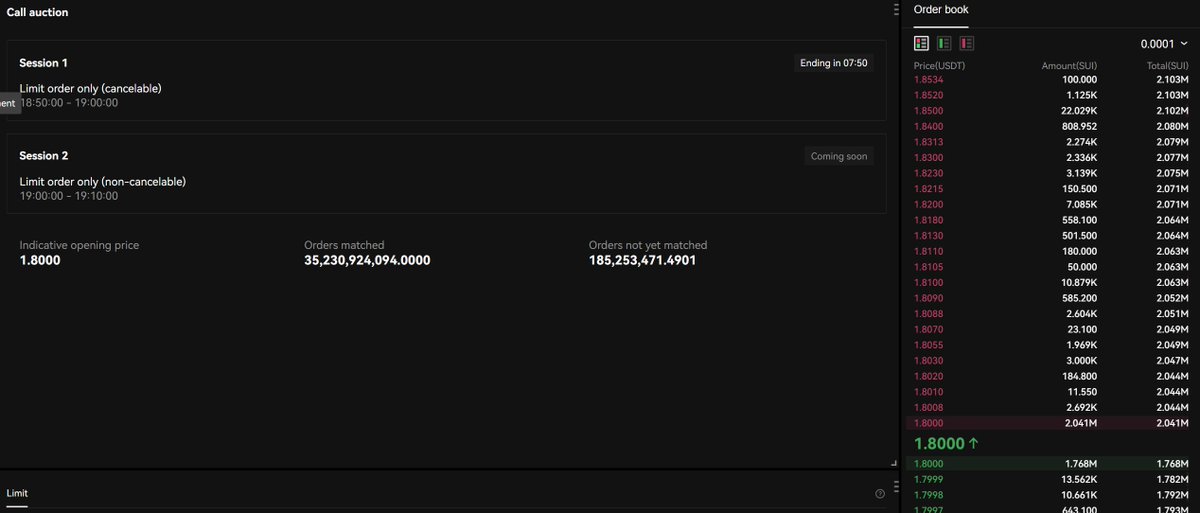Click the Session 1 heading
Viewport: 1200px width, 513px height.
coord(44,63)
